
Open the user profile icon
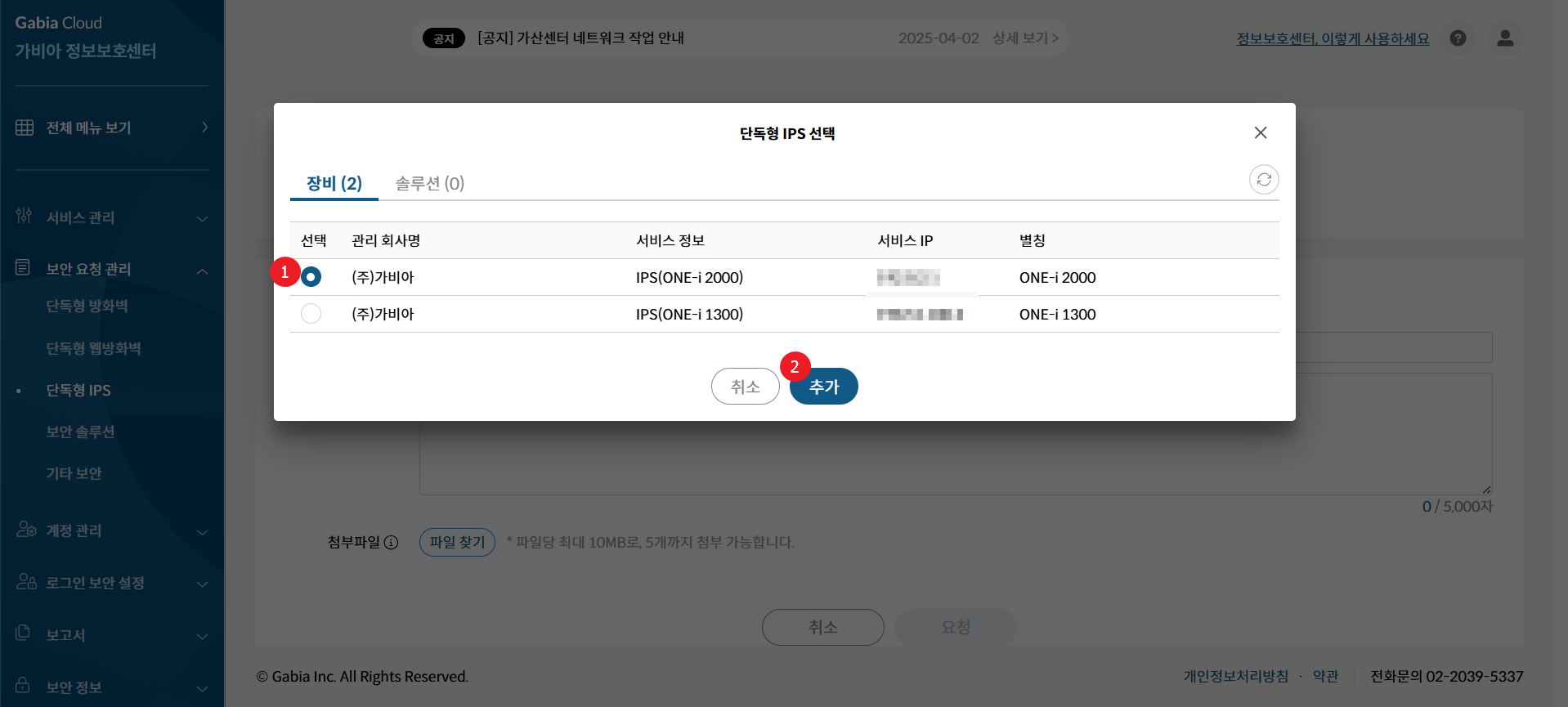pos(1505,38)
